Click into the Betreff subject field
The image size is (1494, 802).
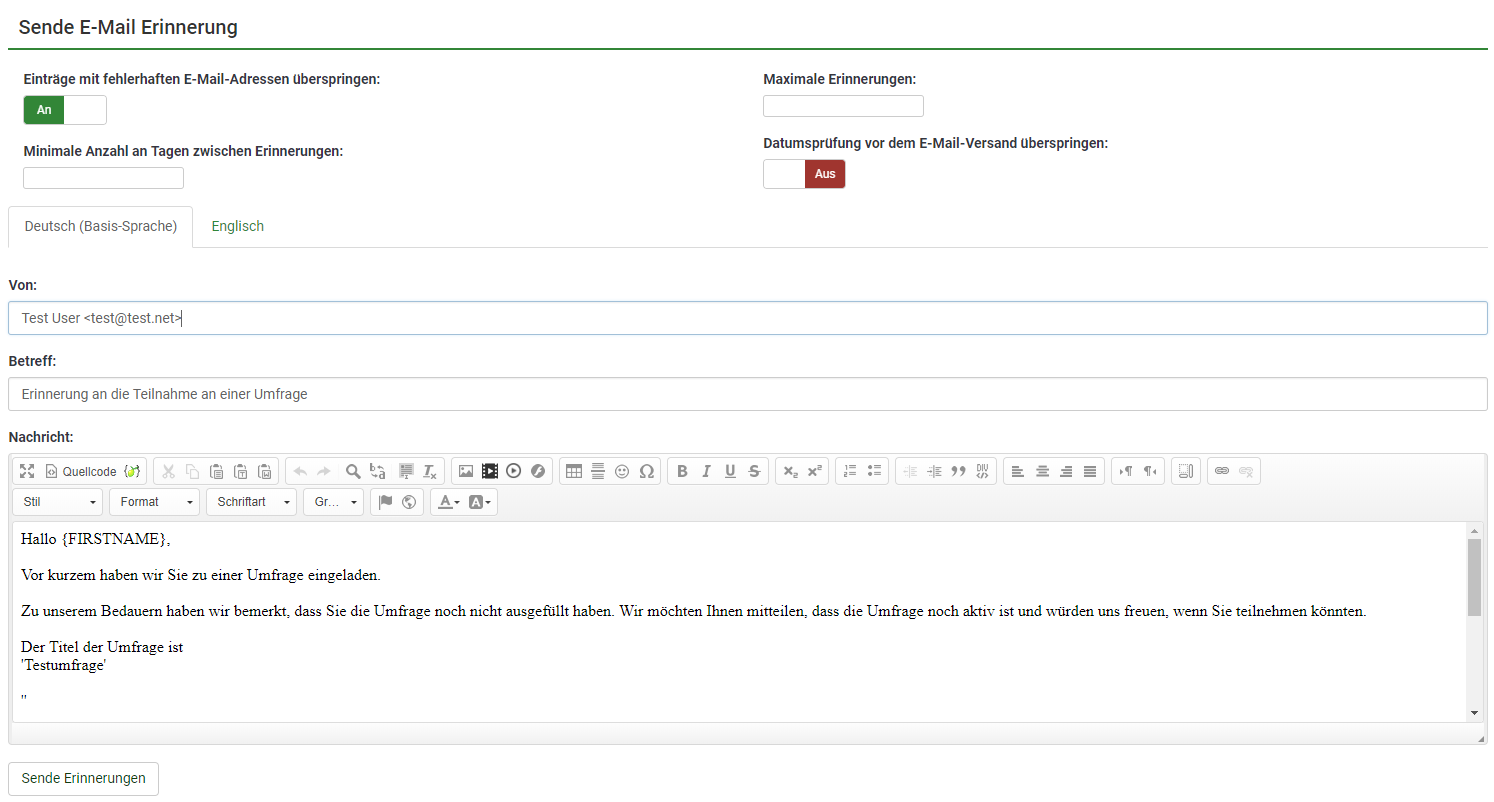tap(747, 394)
